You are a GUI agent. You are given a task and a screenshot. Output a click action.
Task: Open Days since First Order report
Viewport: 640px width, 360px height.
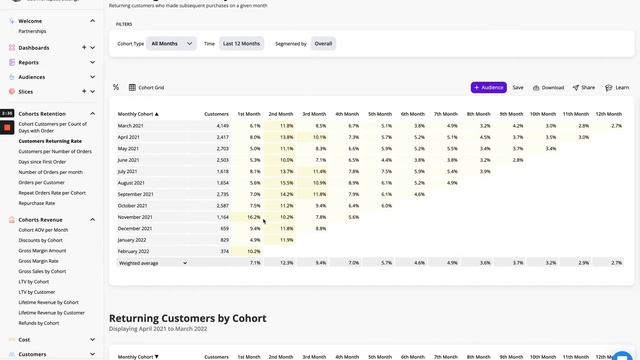click(x=42, y=162)
